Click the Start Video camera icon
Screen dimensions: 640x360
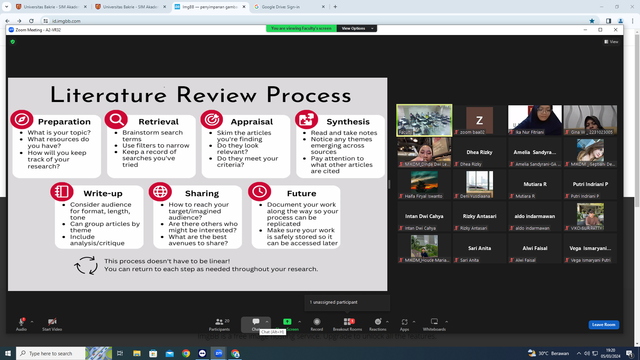coord(52,322)
